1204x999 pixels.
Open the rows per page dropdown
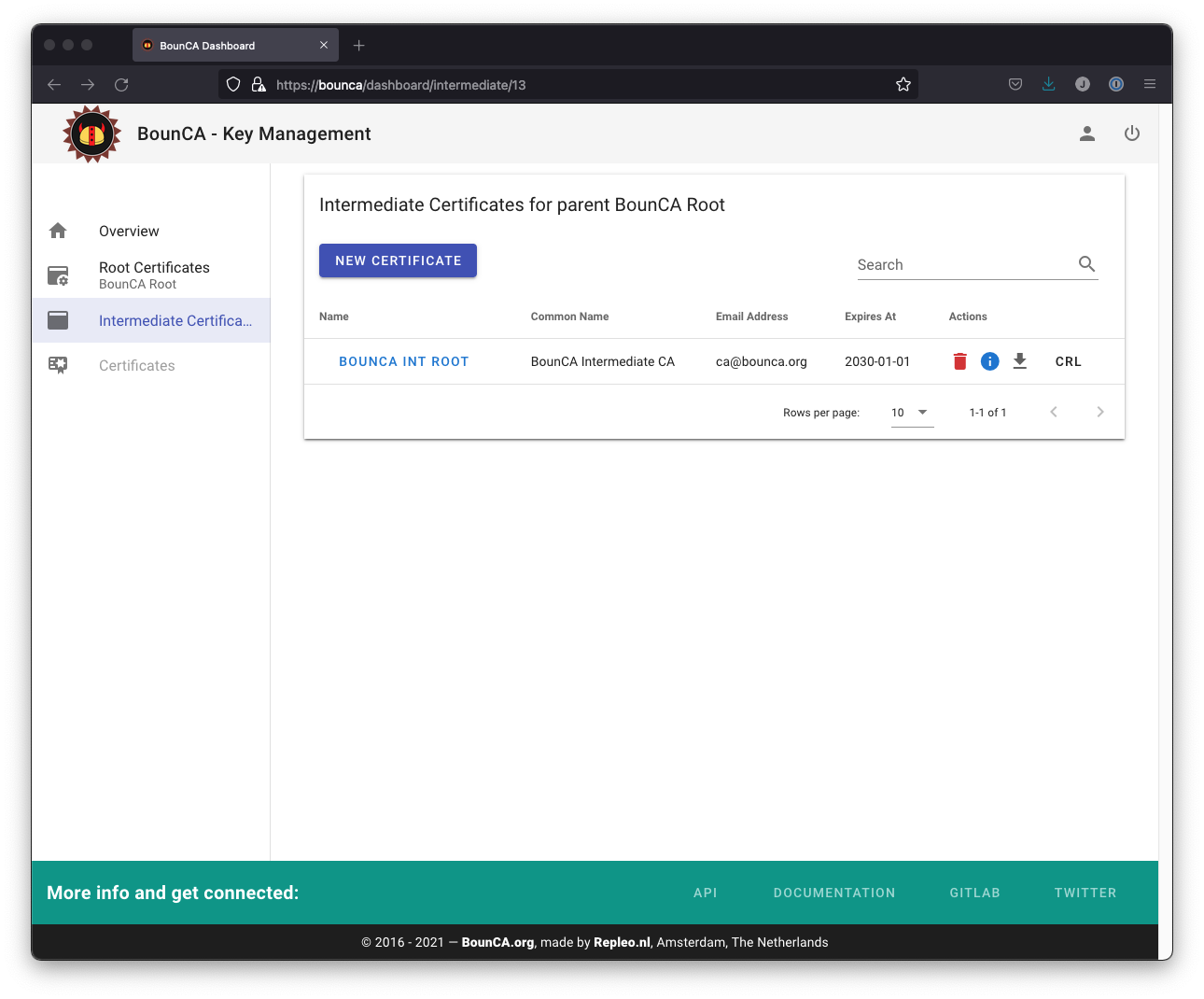[912, 413]
